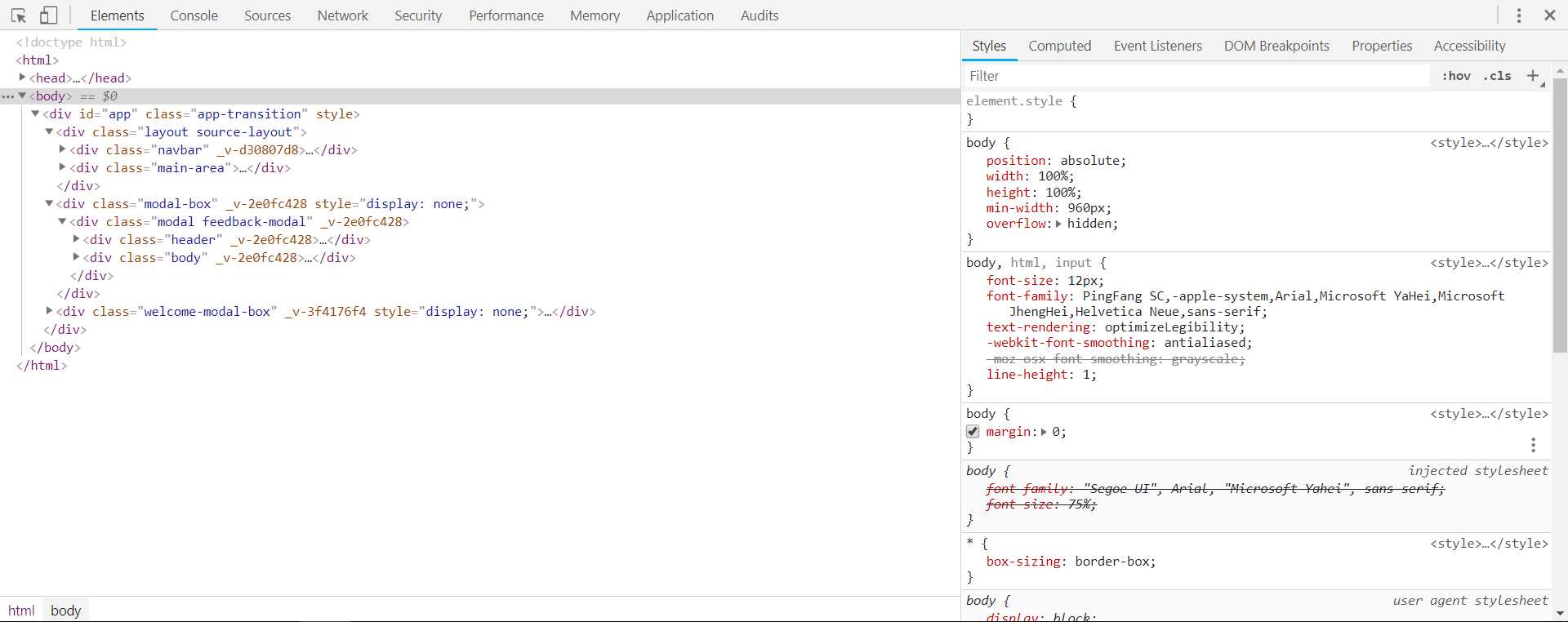The height and width of the screenshot is (622, 1568).
Task: Expand the overflow hidden shorthand arrow
Action: click(1058, 224)
